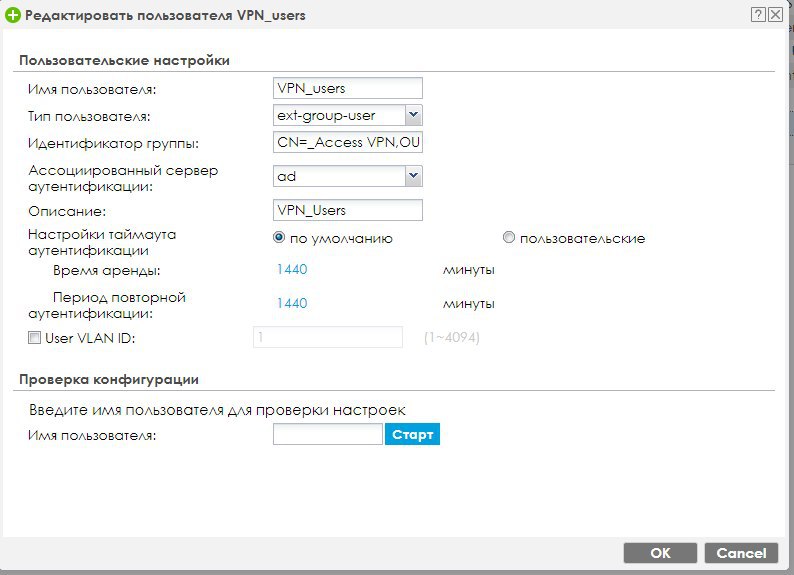Dismiss the dialog with Cancel
794x575 pixels.
[x=741, y=552]
